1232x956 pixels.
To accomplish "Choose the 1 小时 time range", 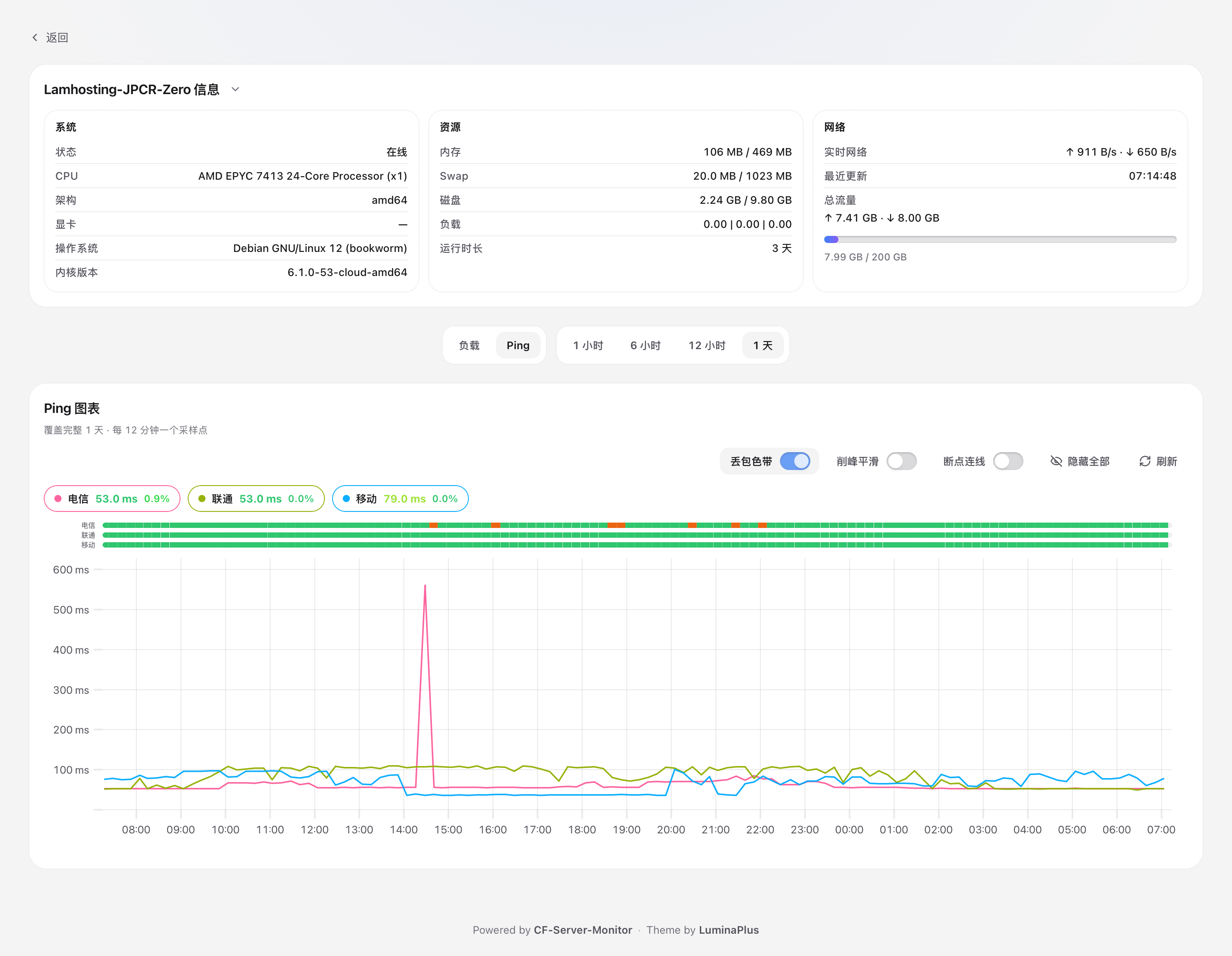I will click(588, 346).
